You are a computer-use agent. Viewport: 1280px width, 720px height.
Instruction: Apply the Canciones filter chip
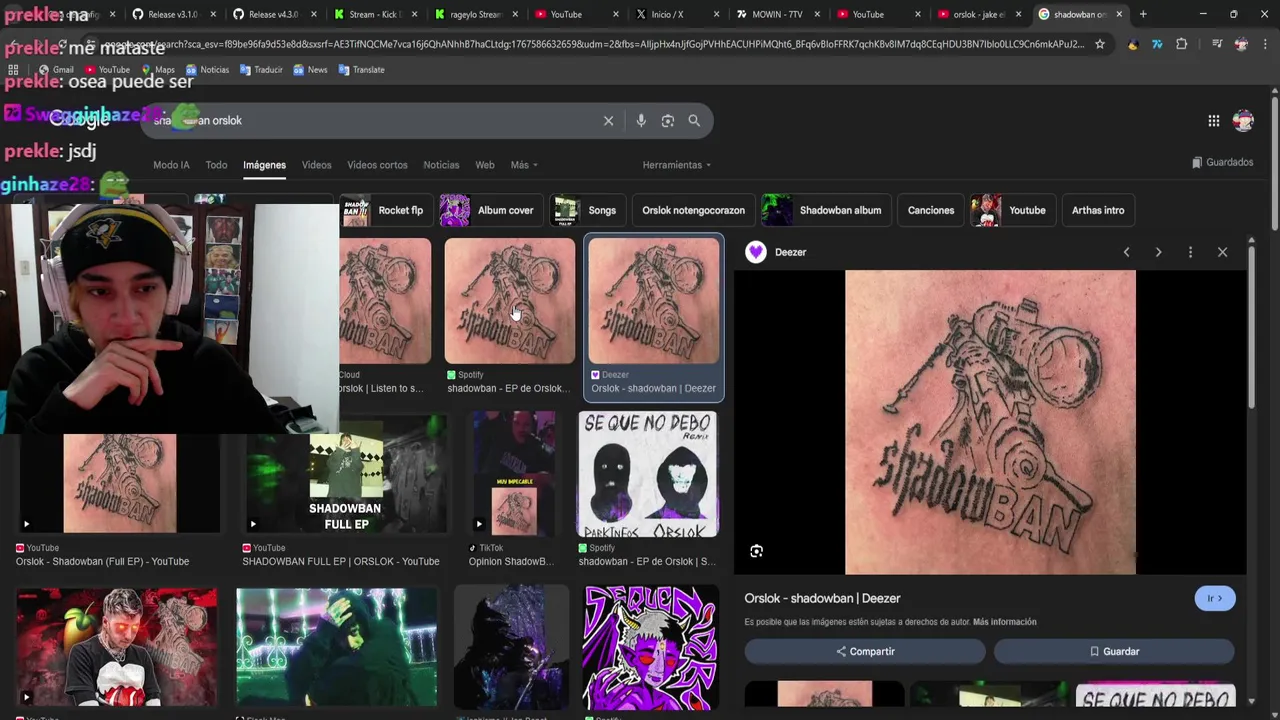(931, 210)
